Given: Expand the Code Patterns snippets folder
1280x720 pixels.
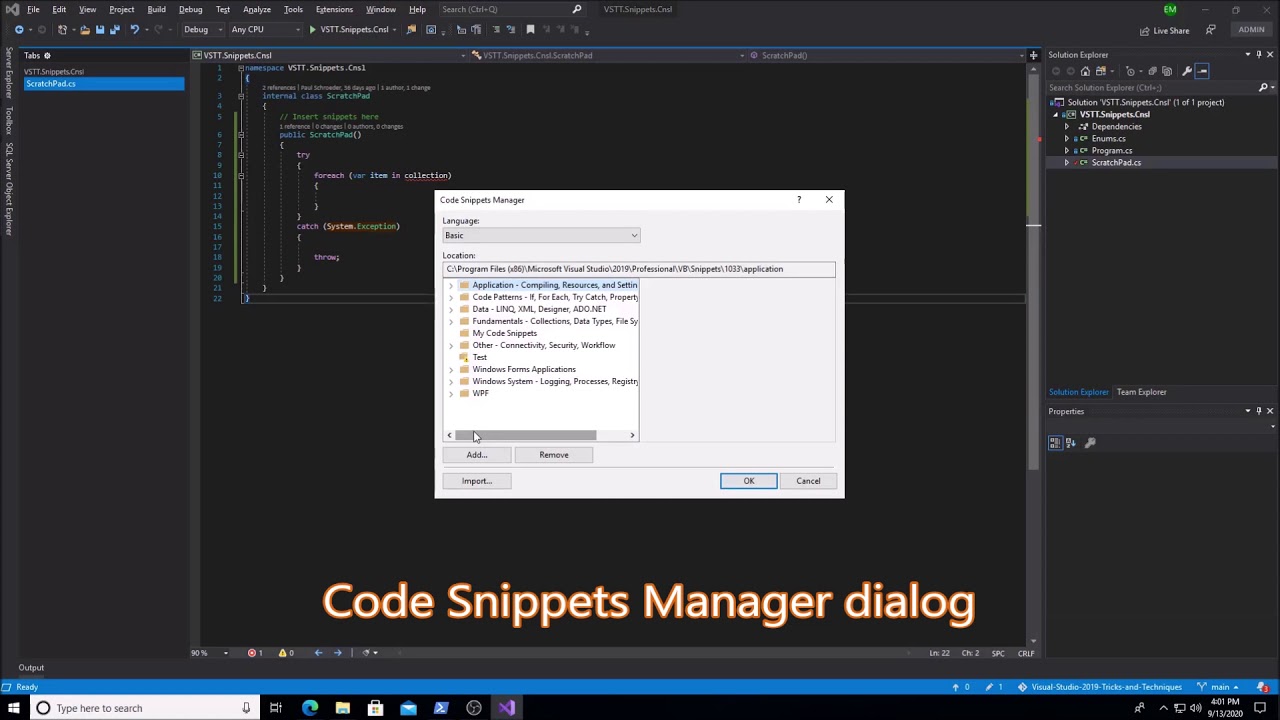Looking at the screenshot, I should click(x=450, y=297).
